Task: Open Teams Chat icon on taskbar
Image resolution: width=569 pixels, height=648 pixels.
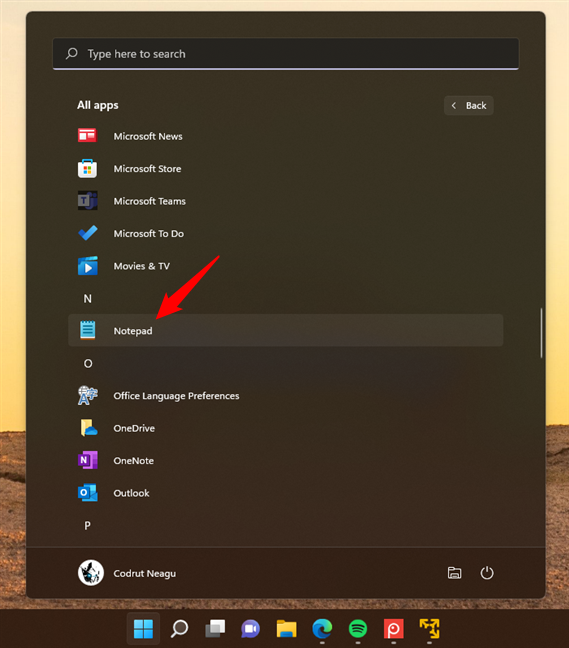Action: click(250, 629)
